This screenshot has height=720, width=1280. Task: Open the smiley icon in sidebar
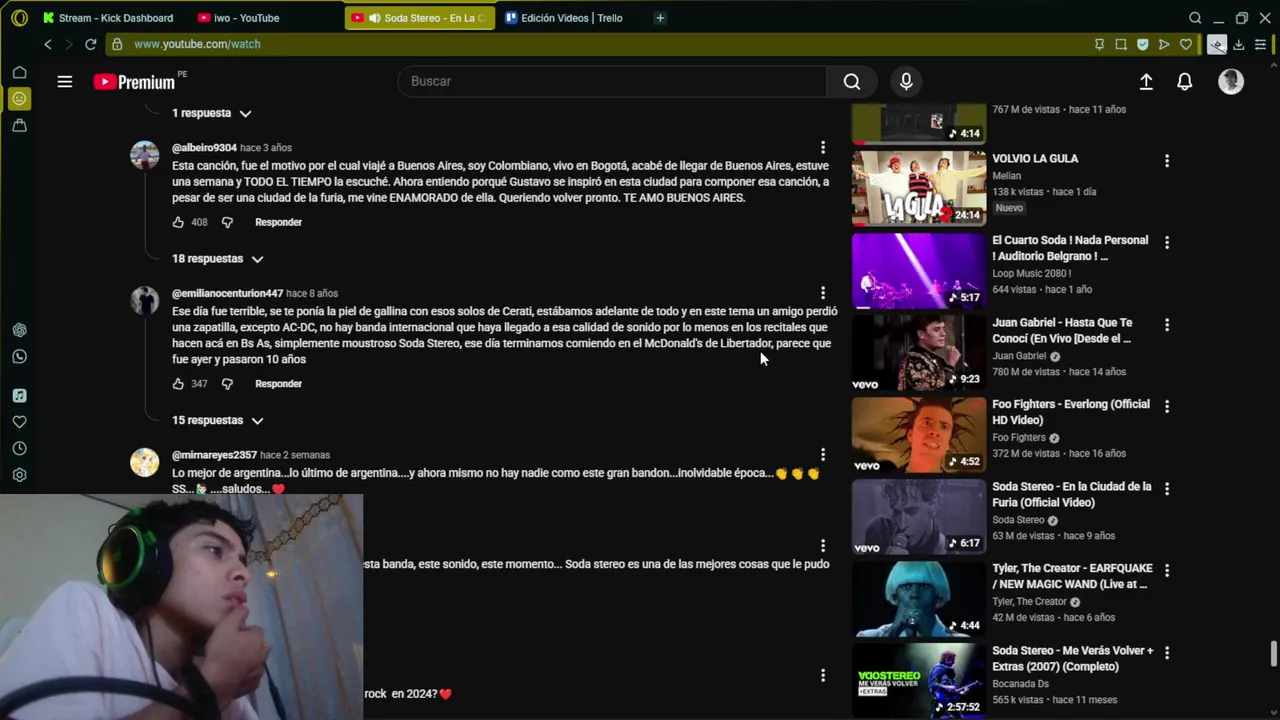tap(19, 99)
